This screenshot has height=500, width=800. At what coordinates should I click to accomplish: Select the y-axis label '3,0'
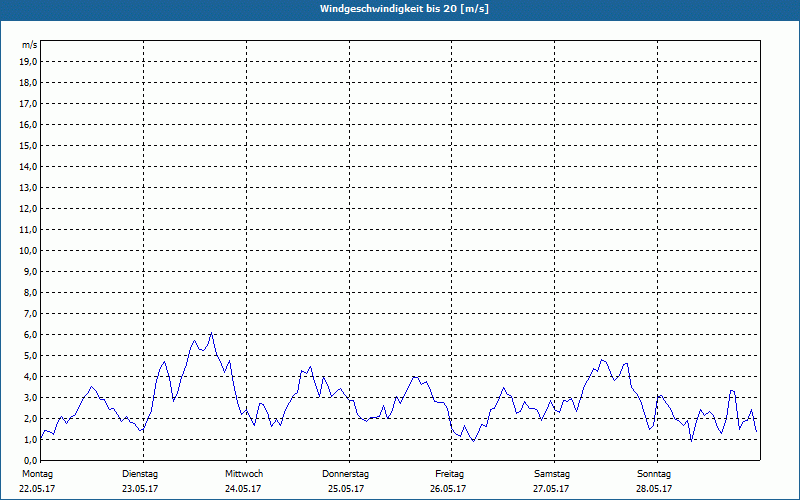(x=31, y=397)
